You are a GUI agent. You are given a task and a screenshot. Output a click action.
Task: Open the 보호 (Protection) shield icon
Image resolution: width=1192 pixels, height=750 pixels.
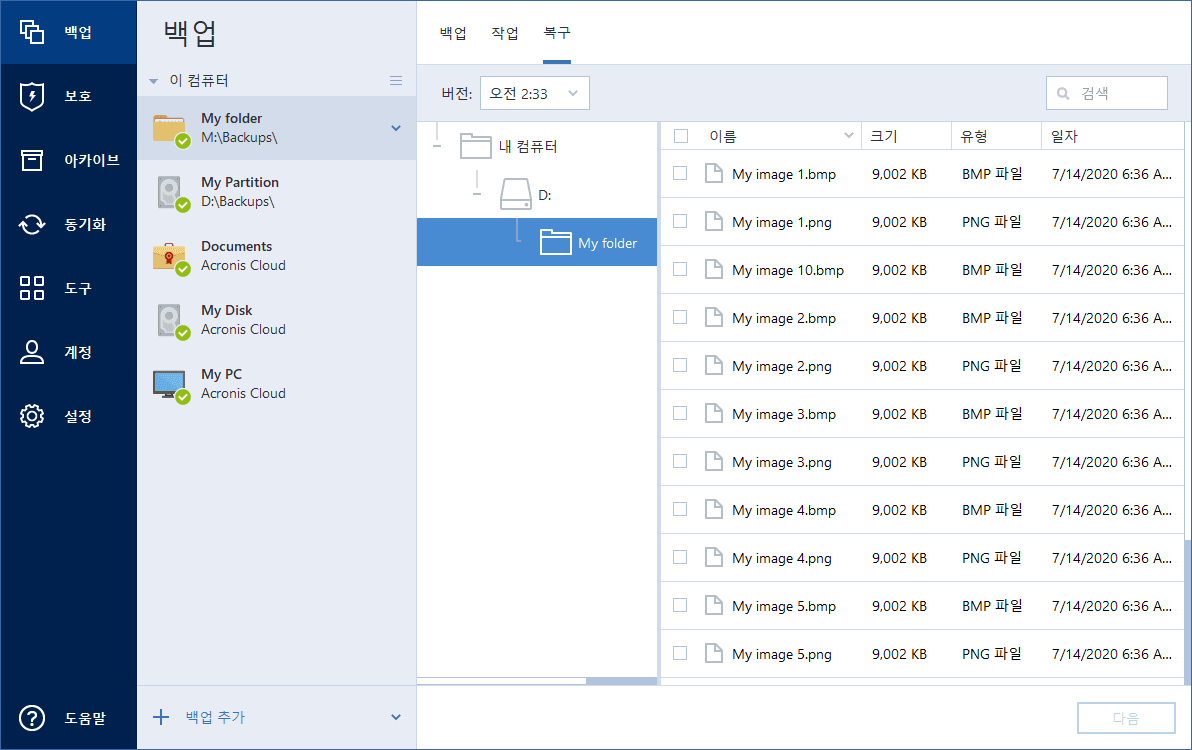click(32, 96)
